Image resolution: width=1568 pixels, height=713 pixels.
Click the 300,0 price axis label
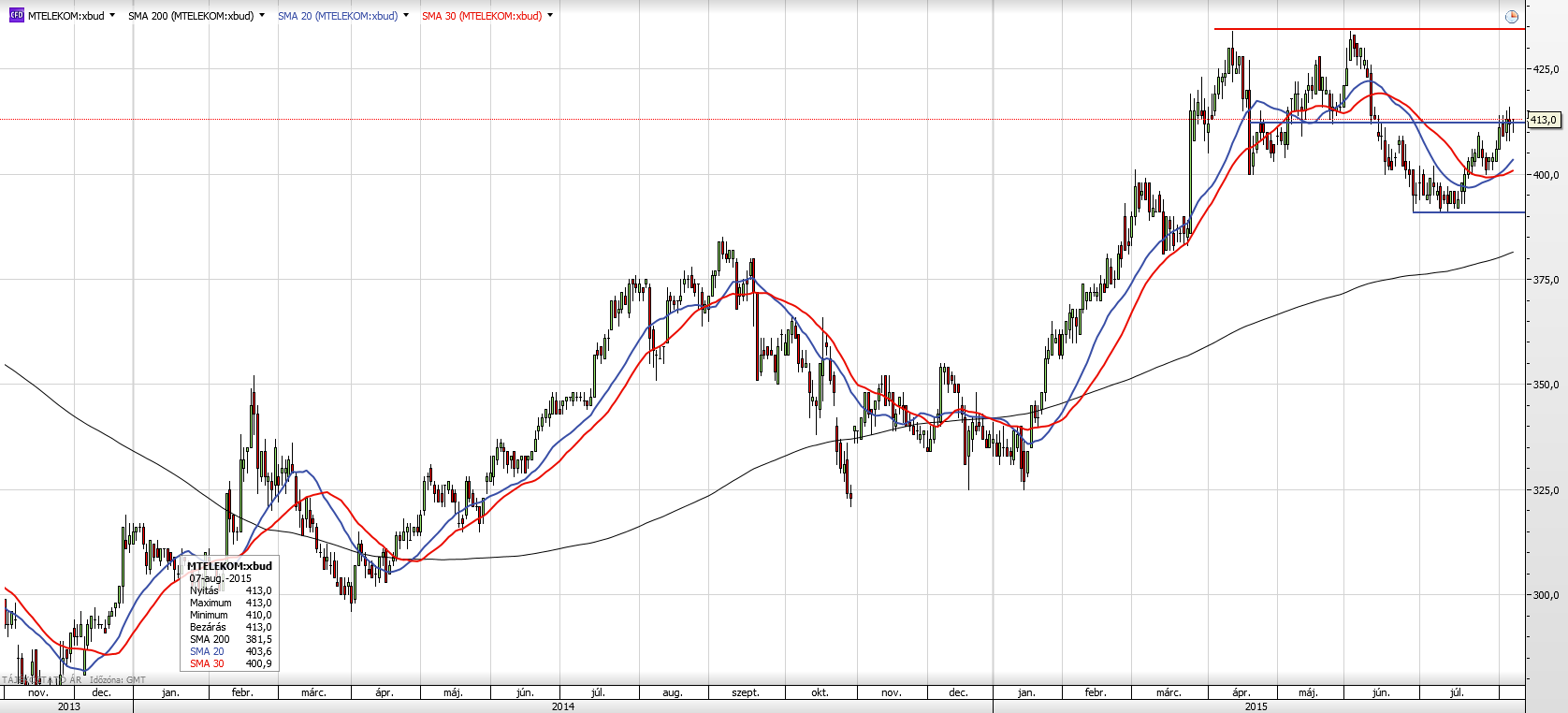tap(1545, 595)
